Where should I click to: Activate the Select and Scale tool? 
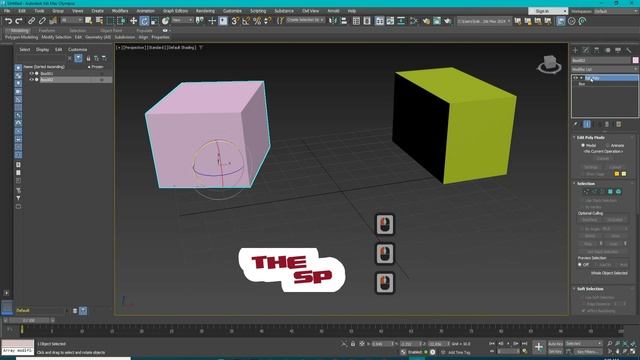[155, 21]
